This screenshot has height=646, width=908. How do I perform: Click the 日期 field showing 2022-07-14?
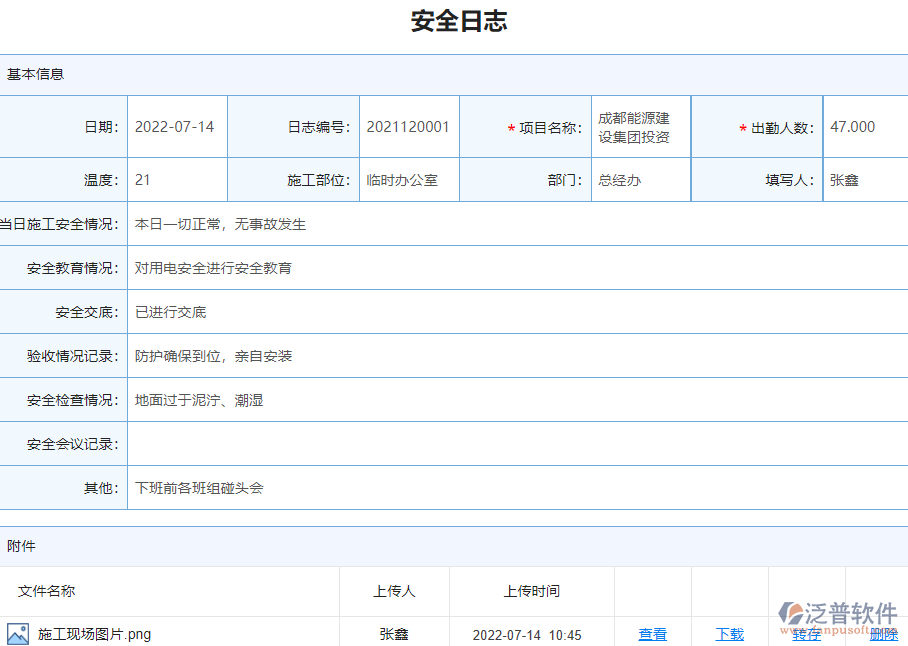(x=176, y=126)
